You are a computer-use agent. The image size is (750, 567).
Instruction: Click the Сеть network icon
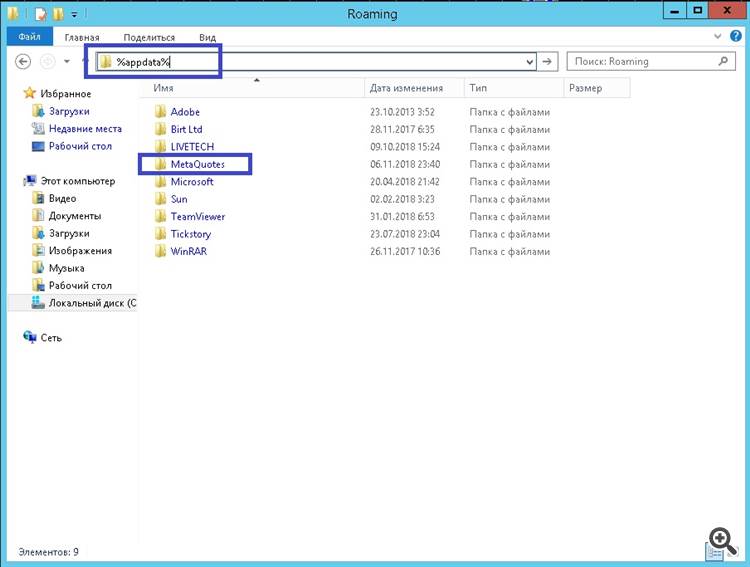point(30,337)
